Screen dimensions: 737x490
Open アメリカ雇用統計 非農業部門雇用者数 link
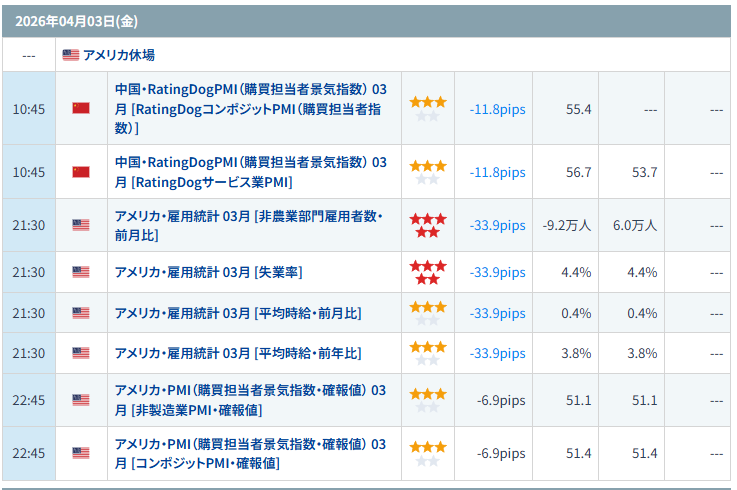pos(250,225)
